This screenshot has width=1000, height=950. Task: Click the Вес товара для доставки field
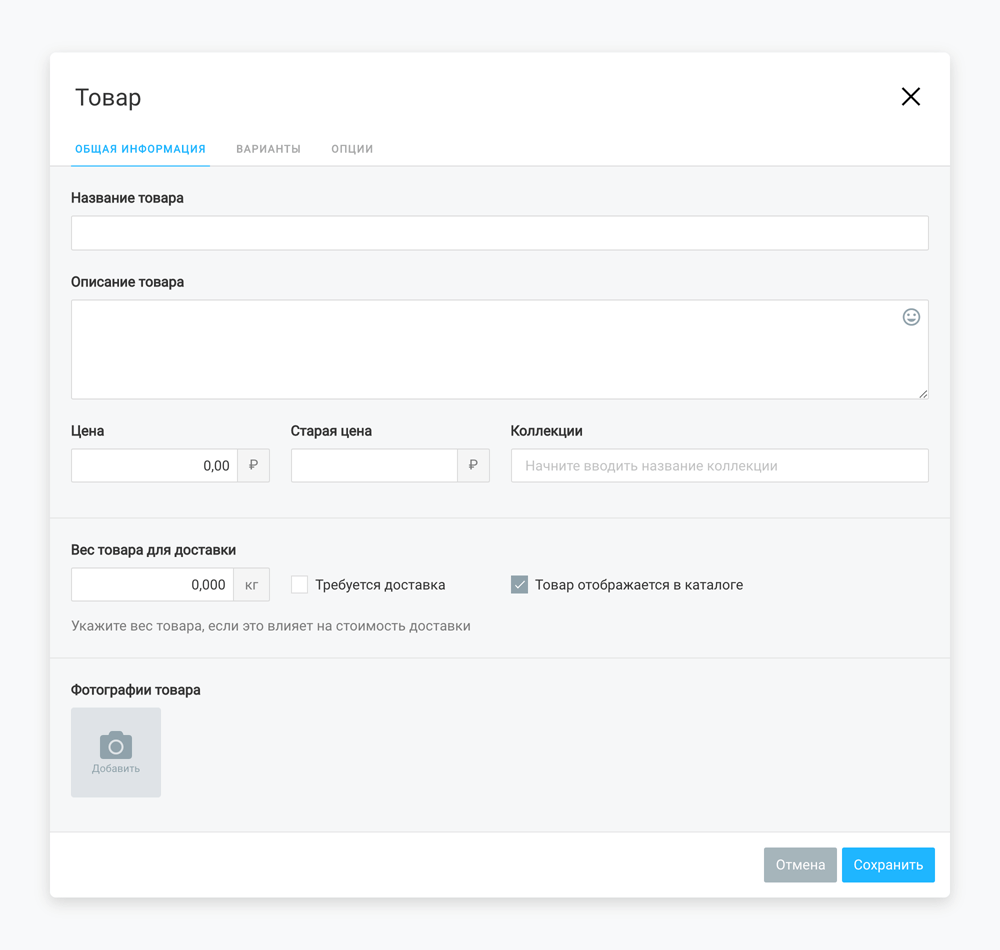coord(152,585)
